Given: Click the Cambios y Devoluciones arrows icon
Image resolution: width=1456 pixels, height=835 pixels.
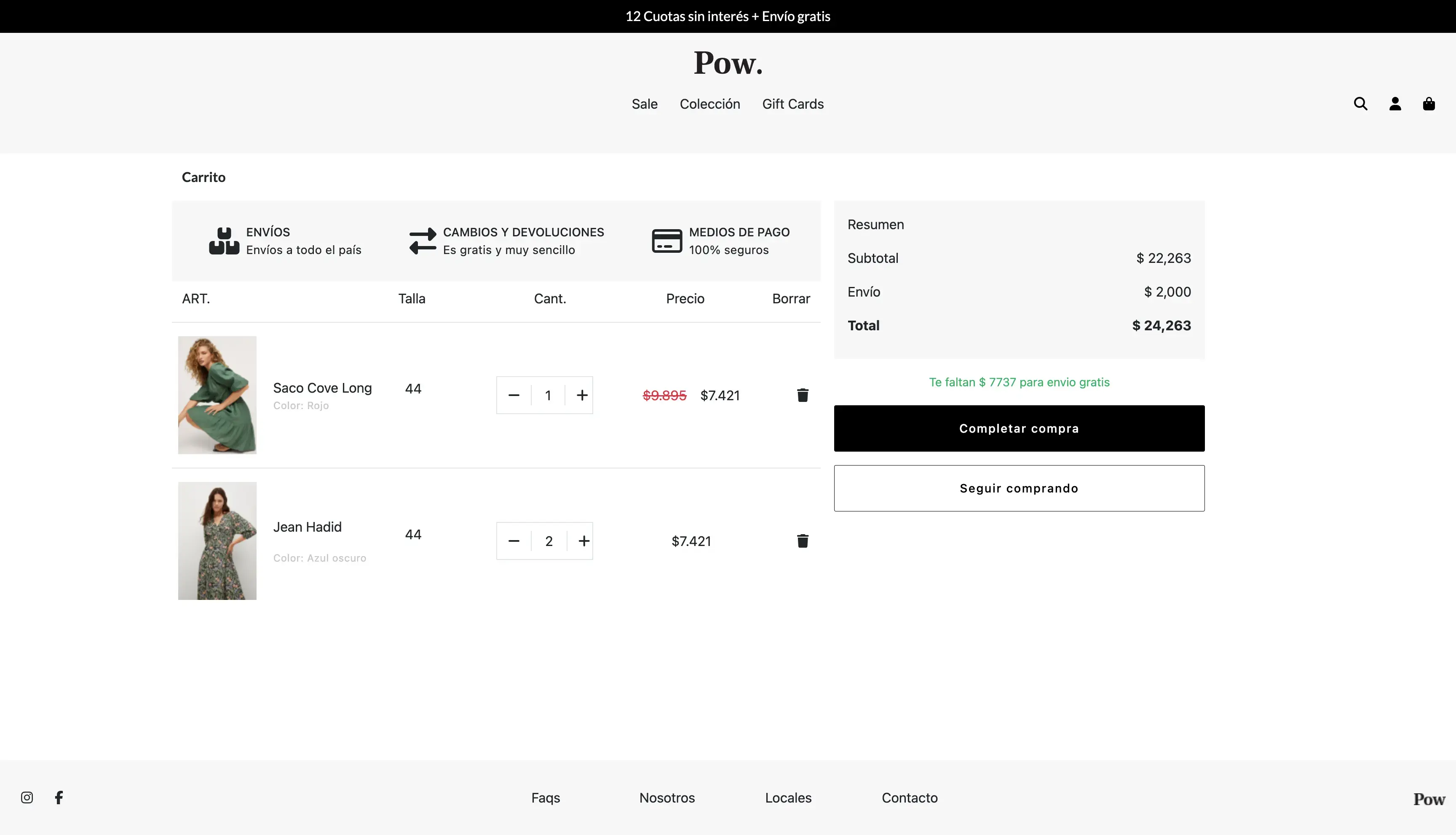Looking at the screenshot, I should pyautogui.click(x=422, y=240).
